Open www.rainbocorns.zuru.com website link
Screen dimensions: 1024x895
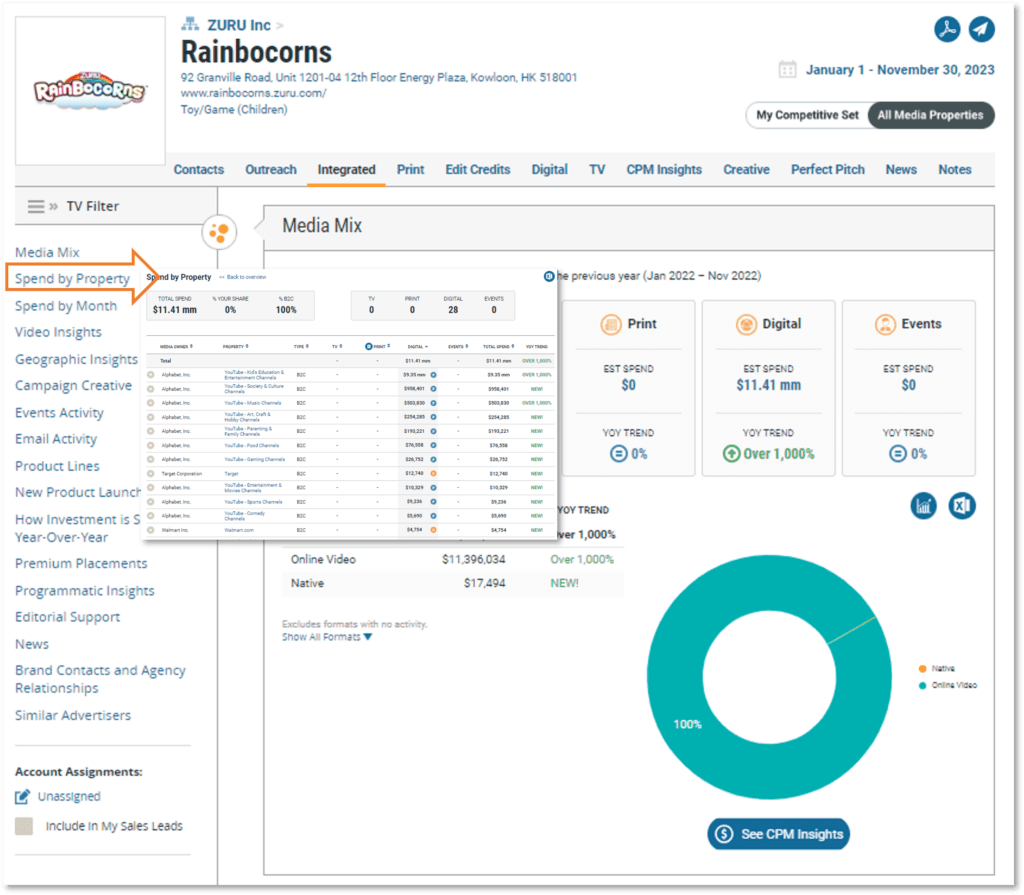tap(253, 93)
